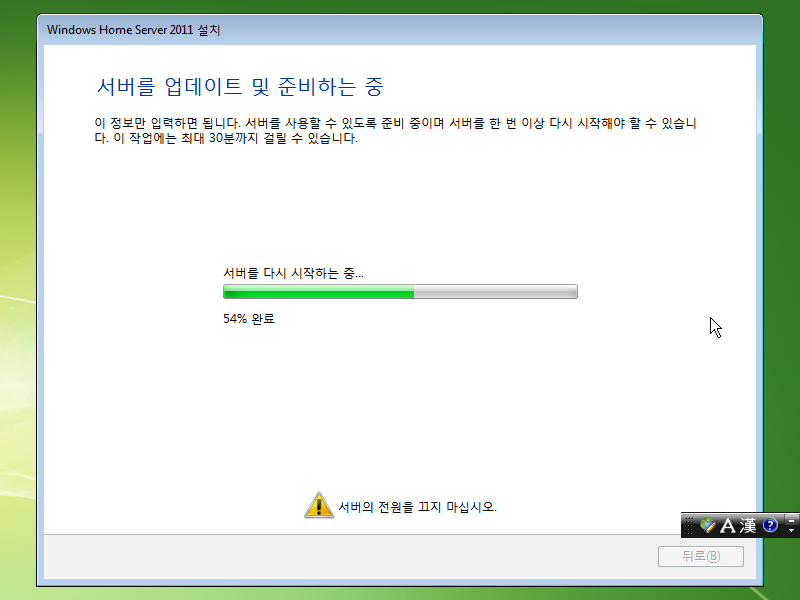Viewport: 800px width, 600px height.
Task: Click the yellow power warning icon
Action: [x=319, y=505]
